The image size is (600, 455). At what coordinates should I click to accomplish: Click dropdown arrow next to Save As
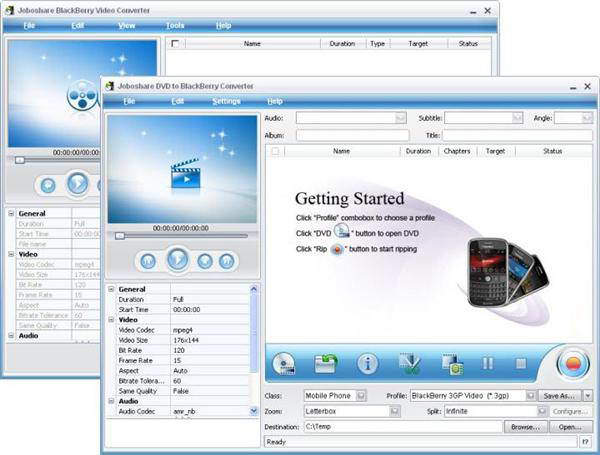[x=588, y=396]
